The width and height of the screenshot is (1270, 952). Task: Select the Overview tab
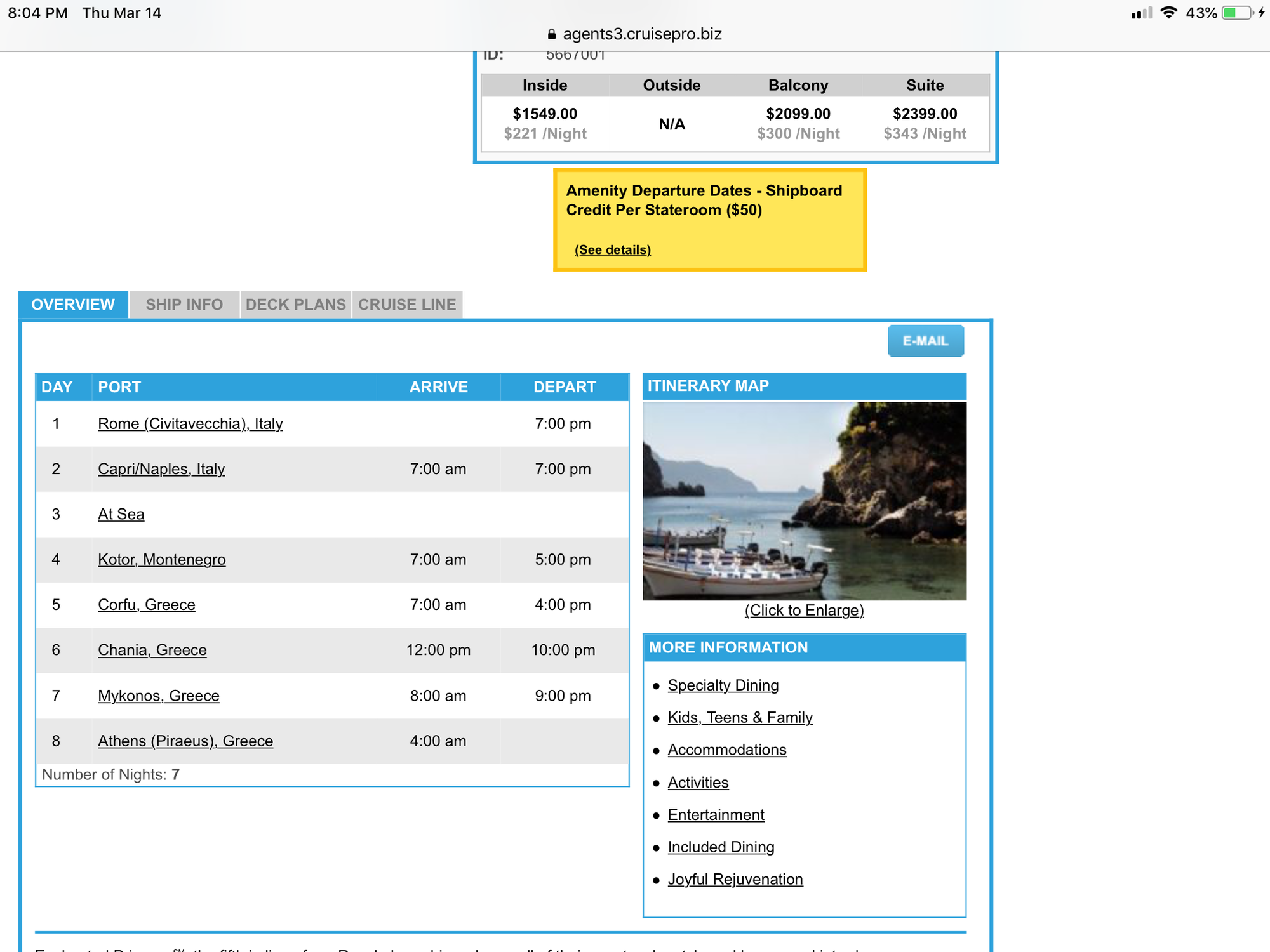pyautogui.click(x=73, y=305)
